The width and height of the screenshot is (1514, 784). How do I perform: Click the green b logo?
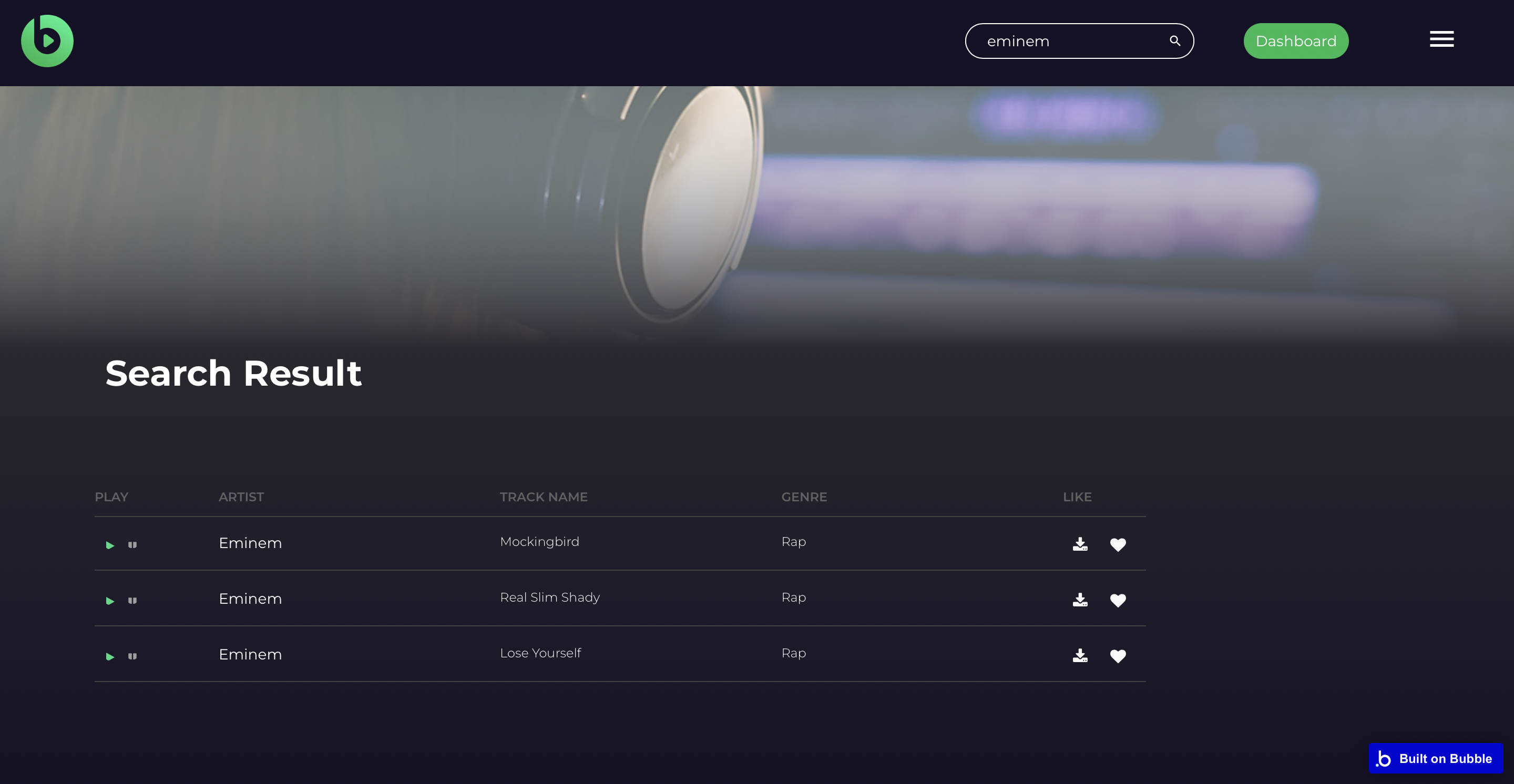pos(47,41)
